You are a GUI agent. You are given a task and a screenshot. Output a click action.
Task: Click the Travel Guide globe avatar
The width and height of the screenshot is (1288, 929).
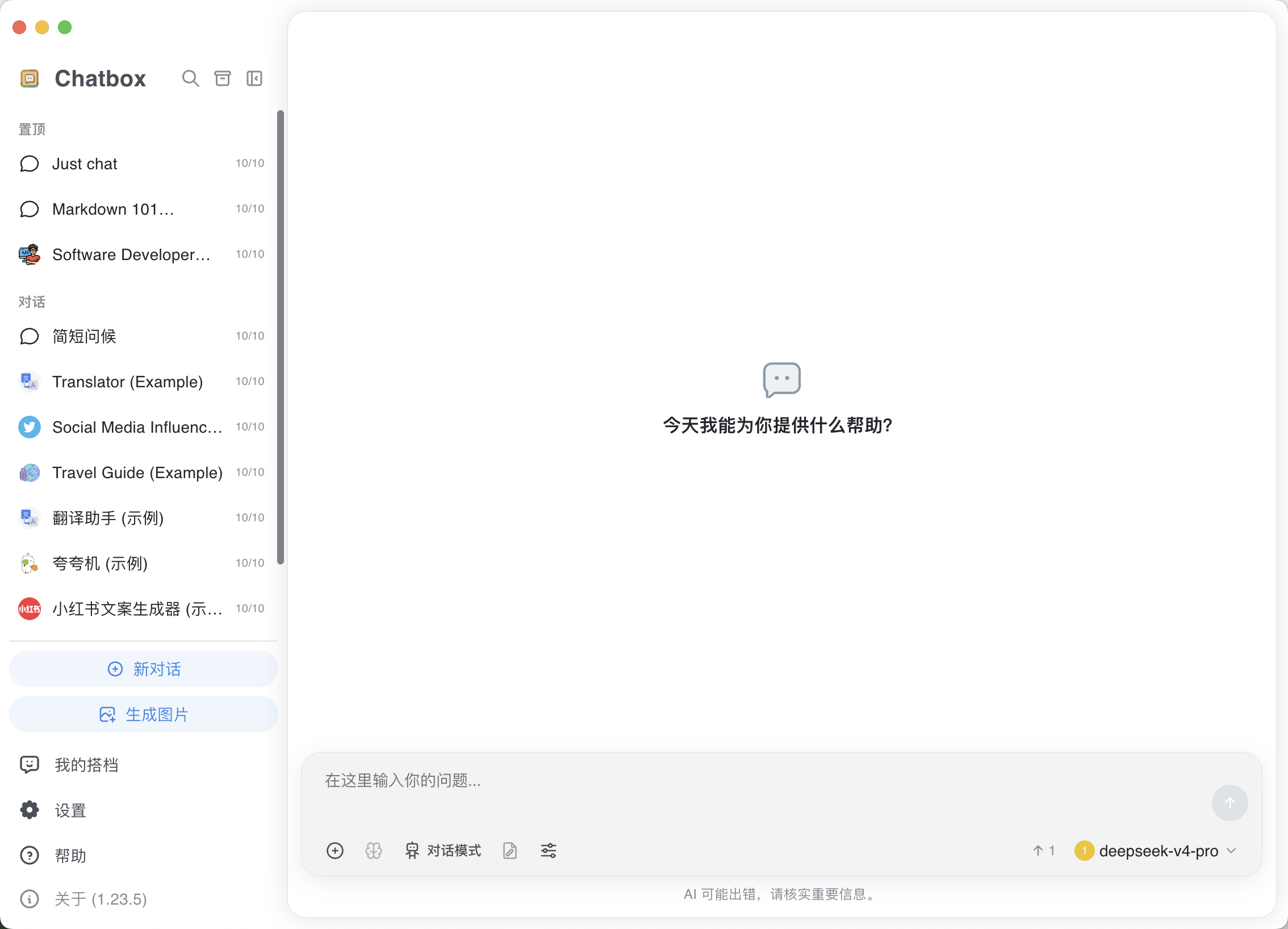click(x=30, y=472)
